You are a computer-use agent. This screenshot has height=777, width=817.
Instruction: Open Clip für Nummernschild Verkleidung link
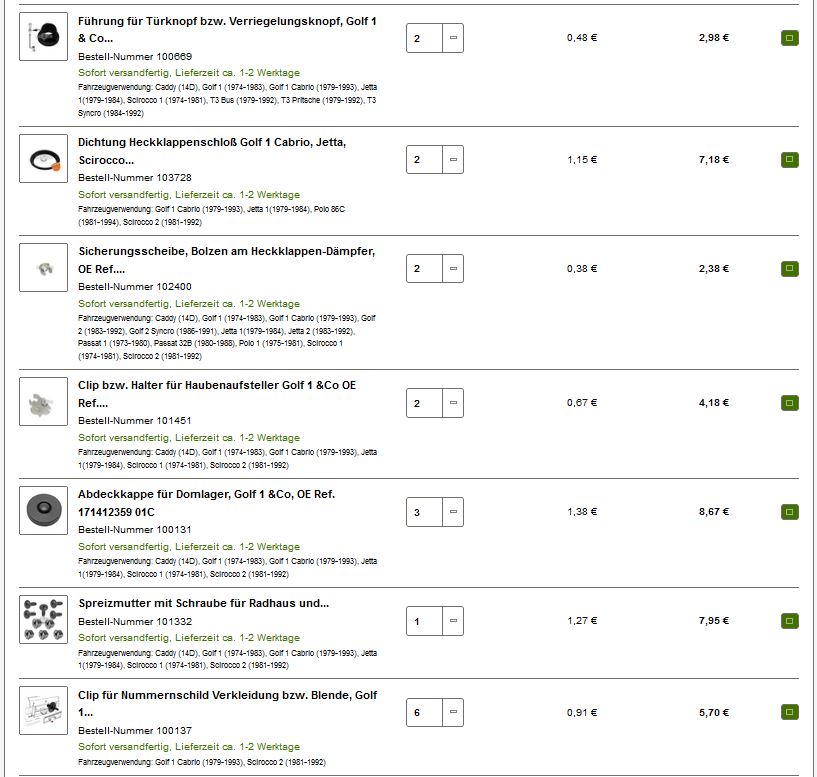[227, 695]
